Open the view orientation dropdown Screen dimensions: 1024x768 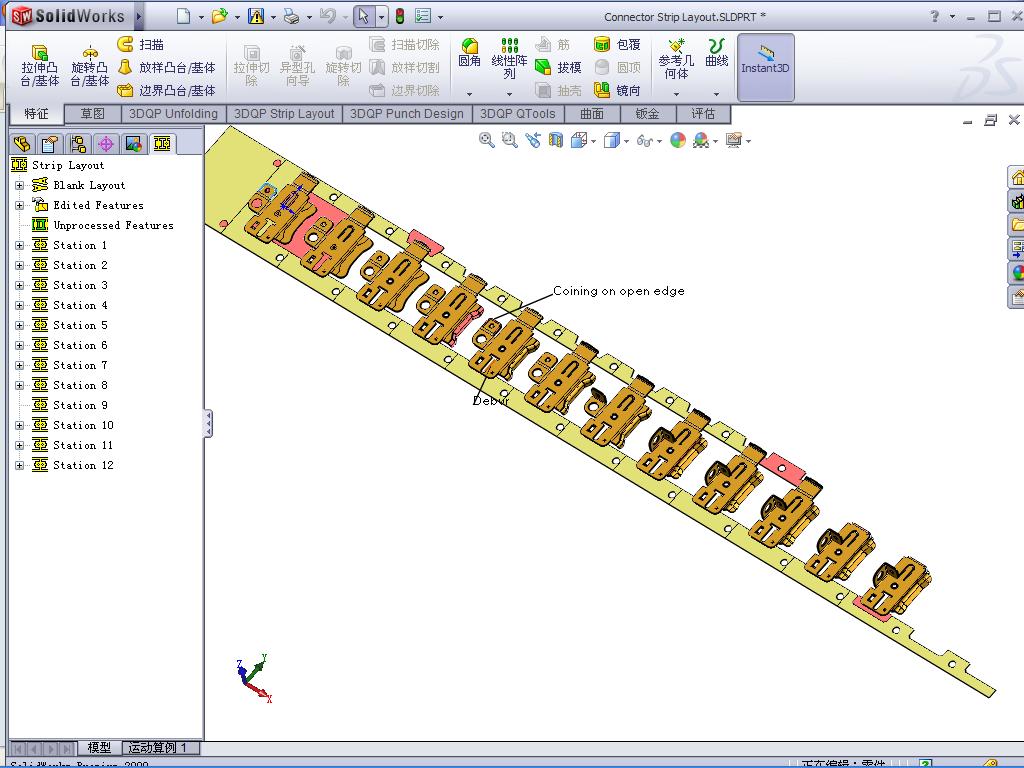click(x=594, y=141)
